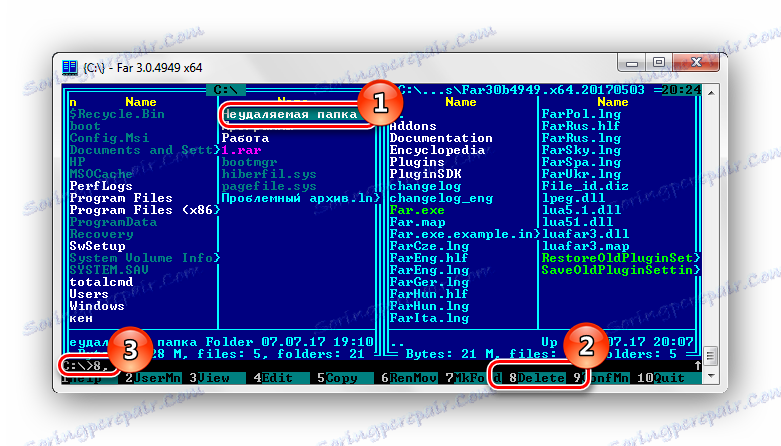The image size is (781, 446).
Task: Select the Windows folder
Action: click(97, 305)
